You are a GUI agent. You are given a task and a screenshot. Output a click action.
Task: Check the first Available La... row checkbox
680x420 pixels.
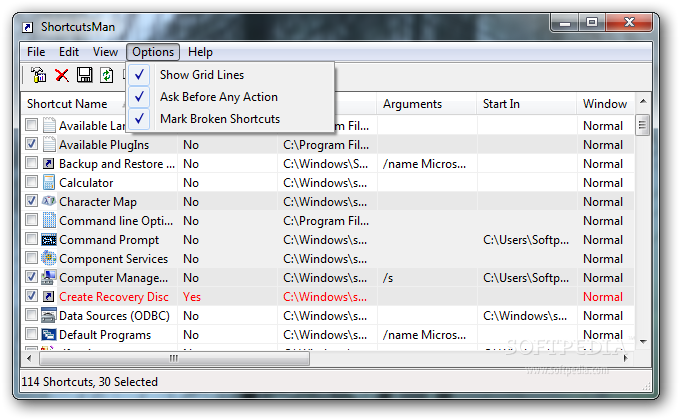pos(31,125)
